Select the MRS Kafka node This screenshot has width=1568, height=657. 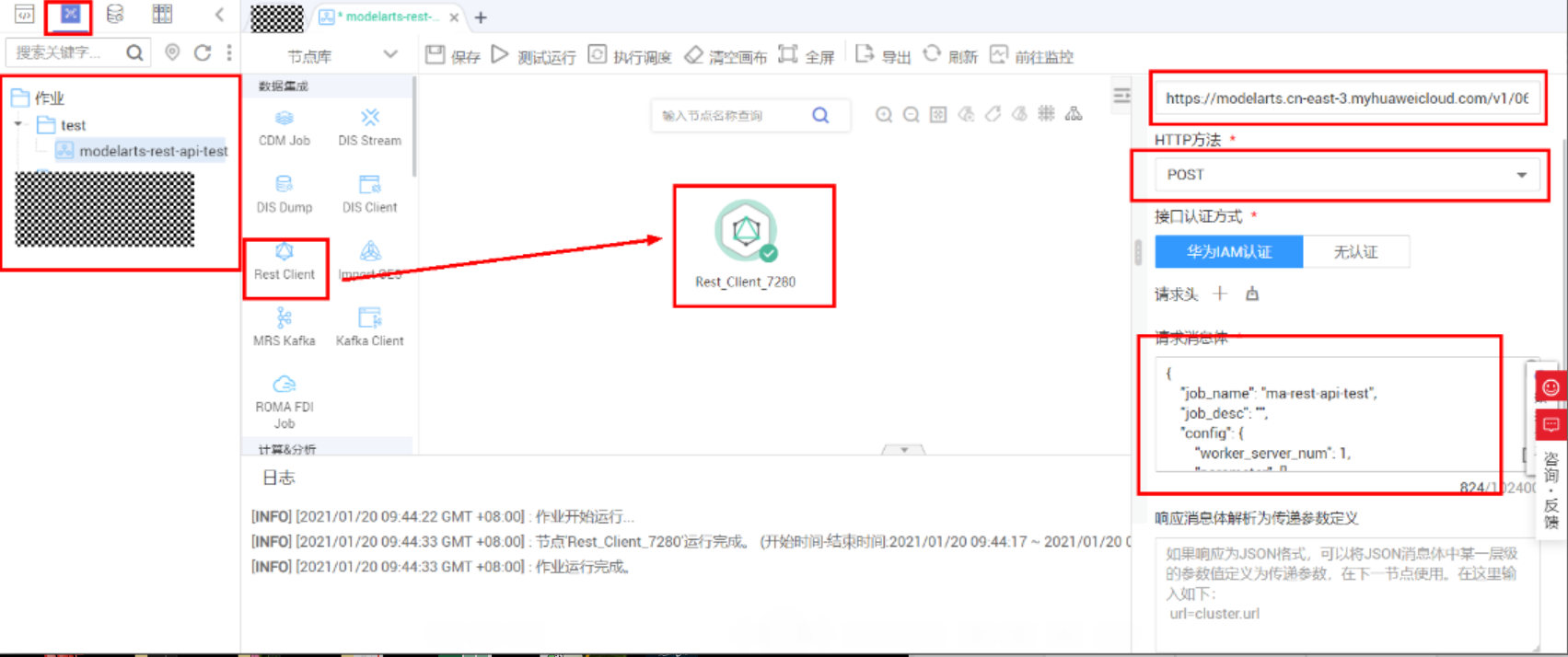coord(285,328)
